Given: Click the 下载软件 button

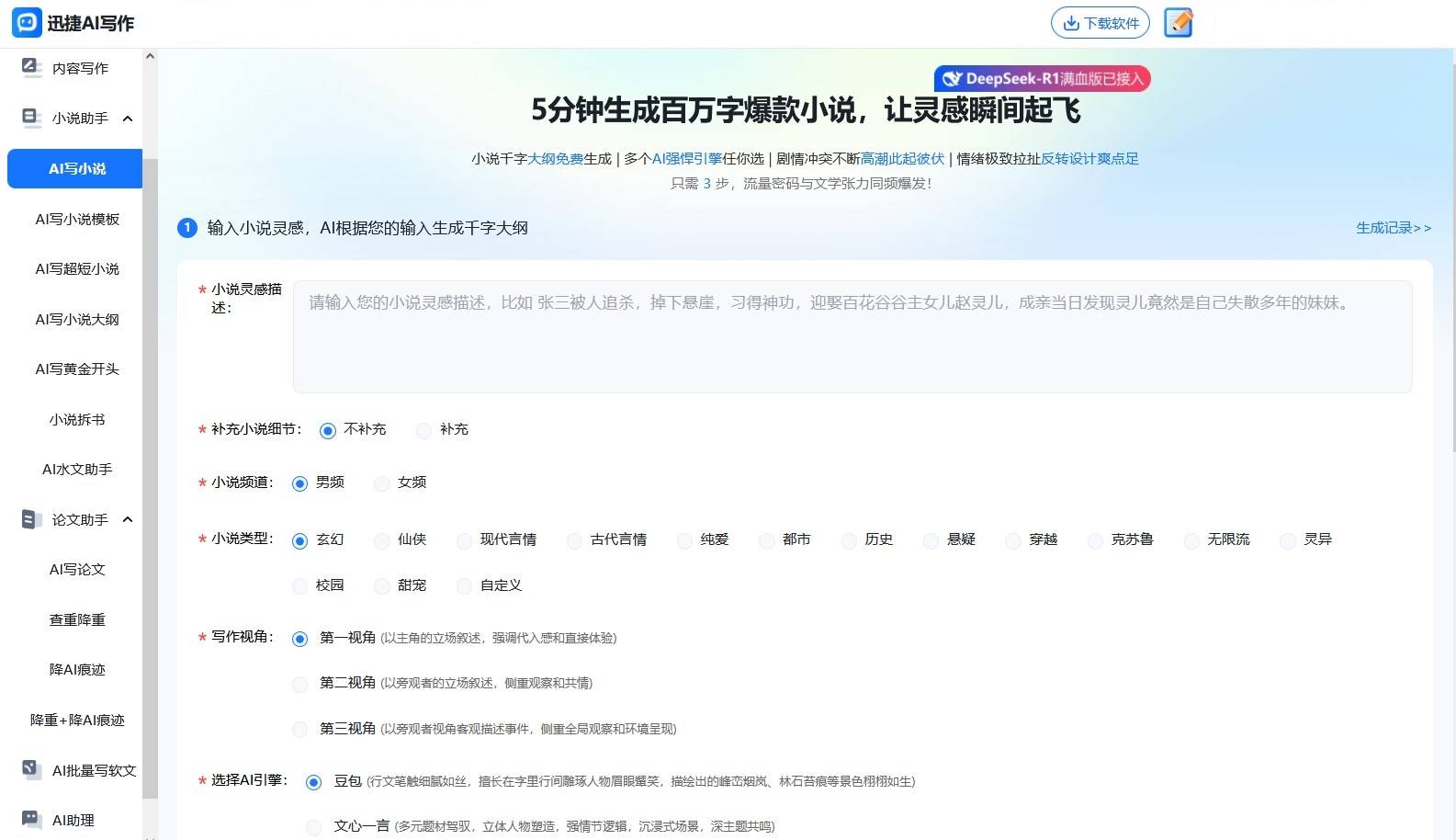Looking at the screenshot, I should (x=1100, y=23).
